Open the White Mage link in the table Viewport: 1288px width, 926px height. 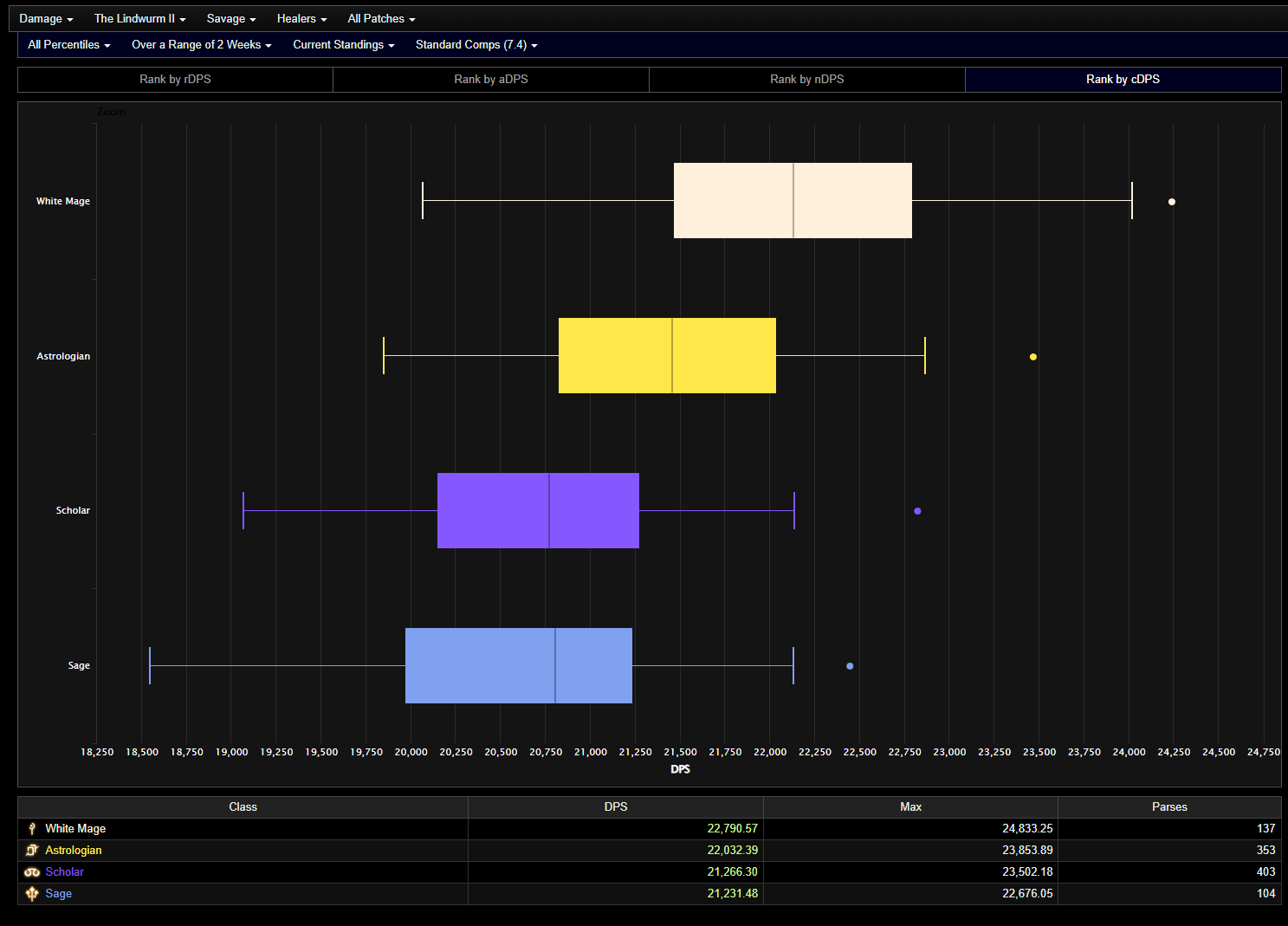75,829
